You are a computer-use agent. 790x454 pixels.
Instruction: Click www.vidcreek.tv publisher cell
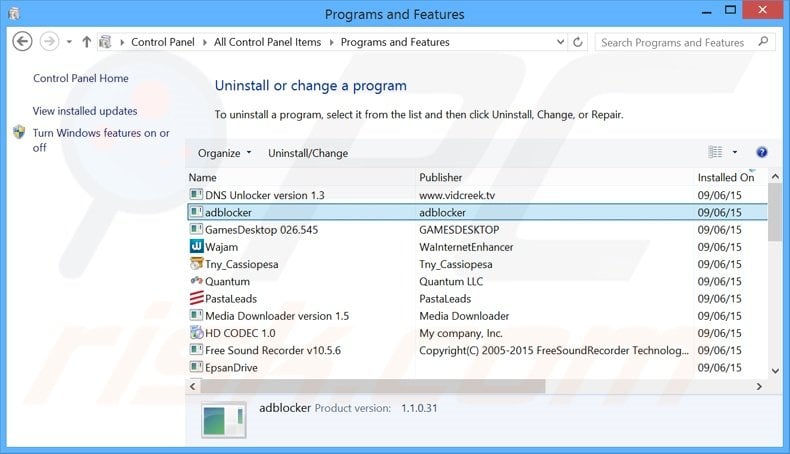tap(457, 196)
